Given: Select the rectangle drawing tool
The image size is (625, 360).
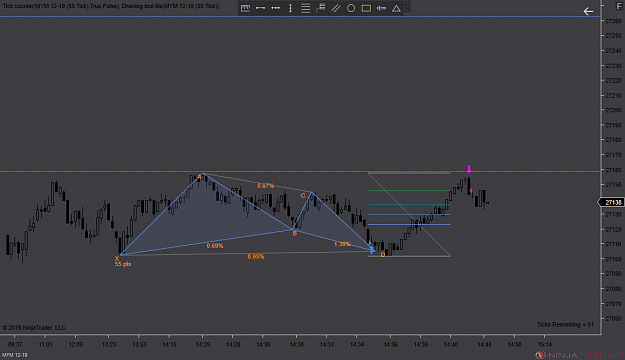Looking at the screenshot, I should click(366, 8).
